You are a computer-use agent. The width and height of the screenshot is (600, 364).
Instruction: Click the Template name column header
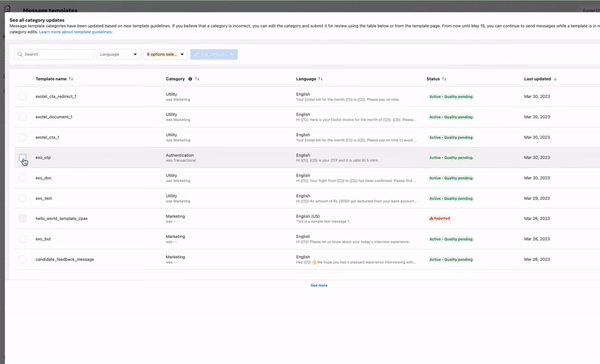(x=51, y=79)
